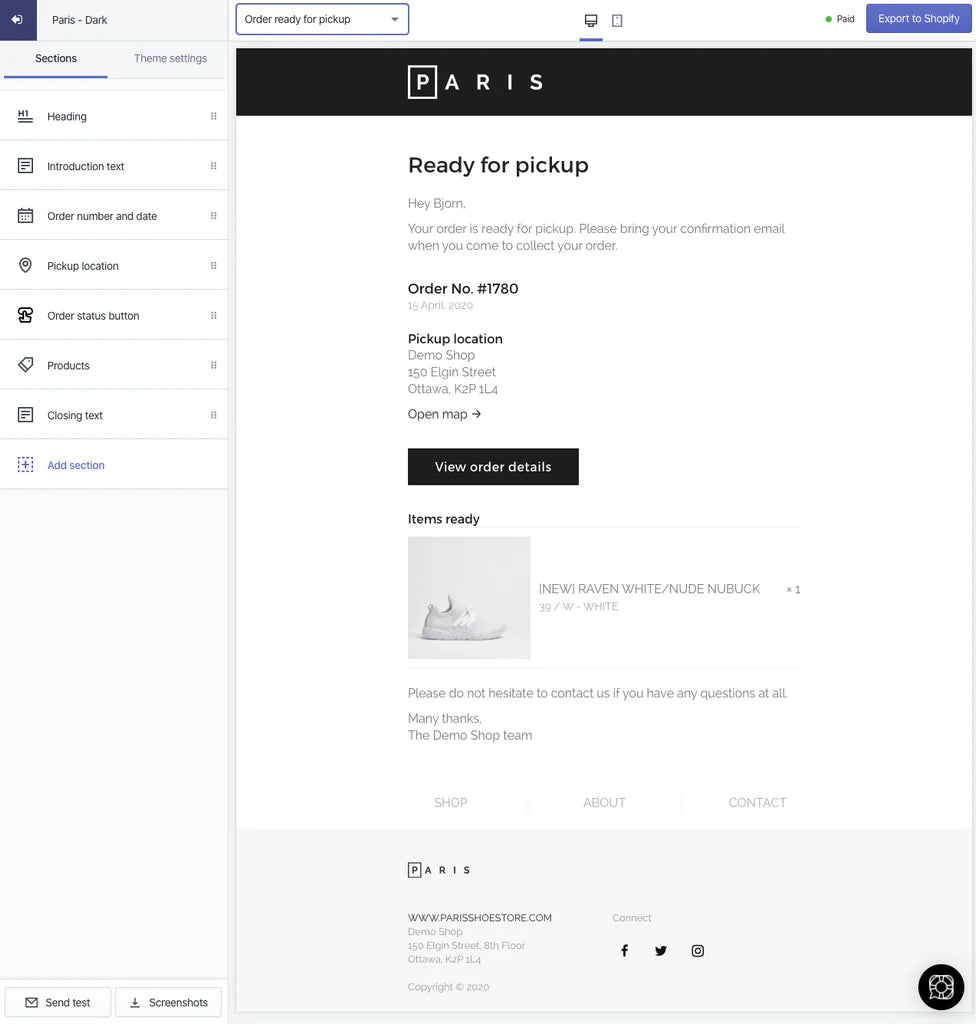976x1024 pixels.
Task: Click the Closing text section icon
Action: click(x=25, y=415)
